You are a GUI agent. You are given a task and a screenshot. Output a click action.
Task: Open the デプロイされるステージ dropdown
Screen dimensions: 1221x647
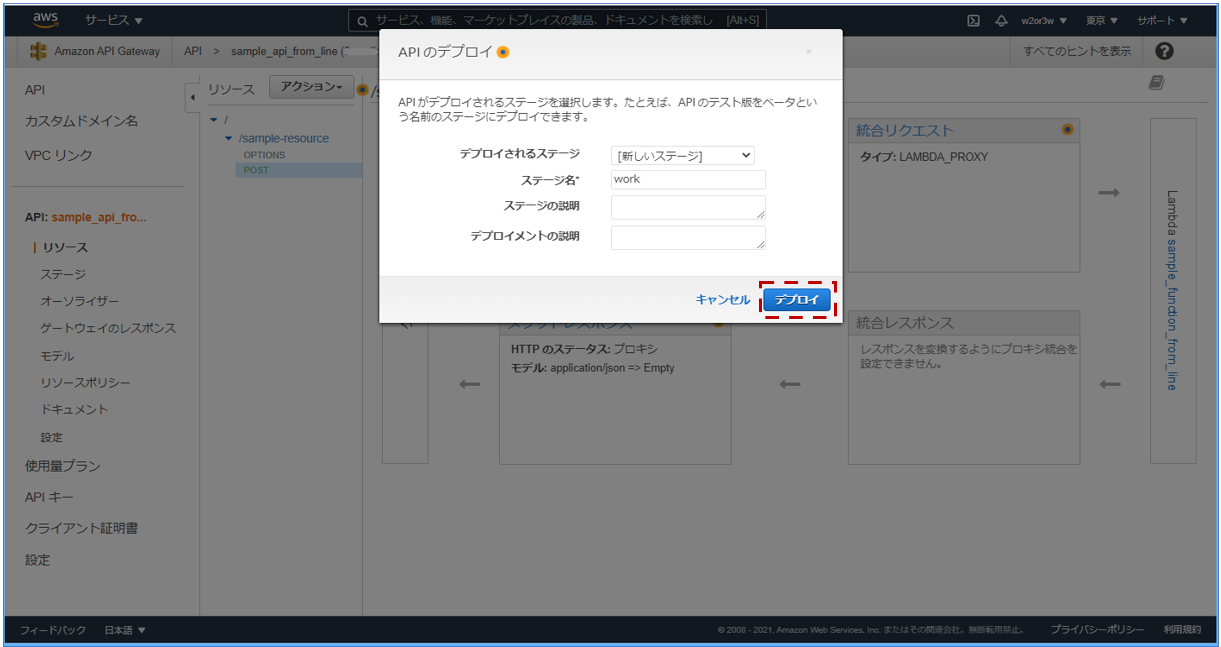click(685, 155)
